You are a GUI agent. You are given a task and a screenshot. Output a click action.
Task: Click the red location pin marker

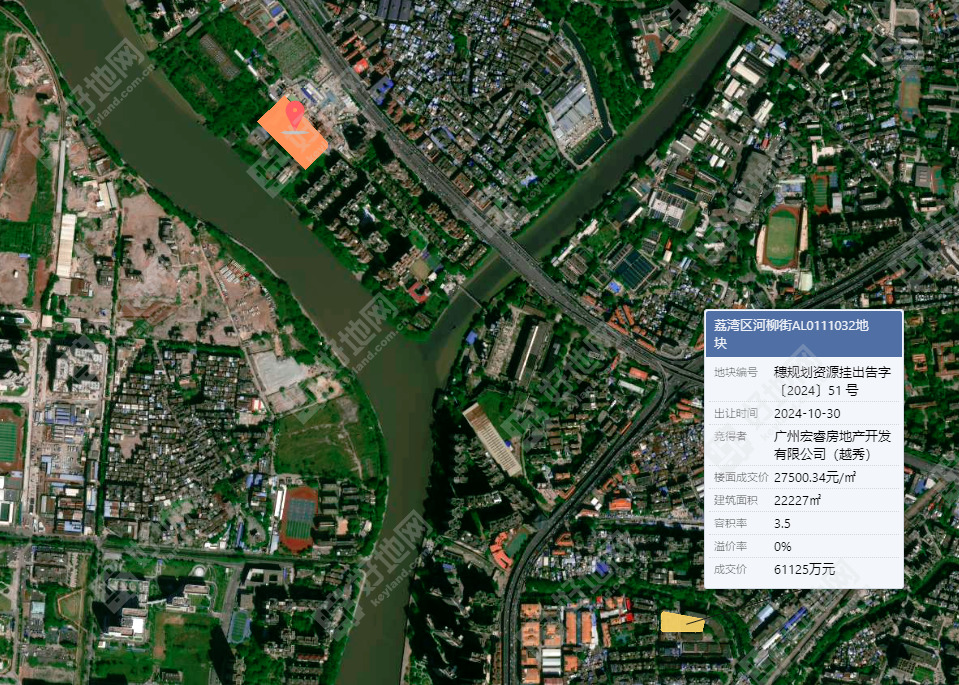tap(295, 115)
